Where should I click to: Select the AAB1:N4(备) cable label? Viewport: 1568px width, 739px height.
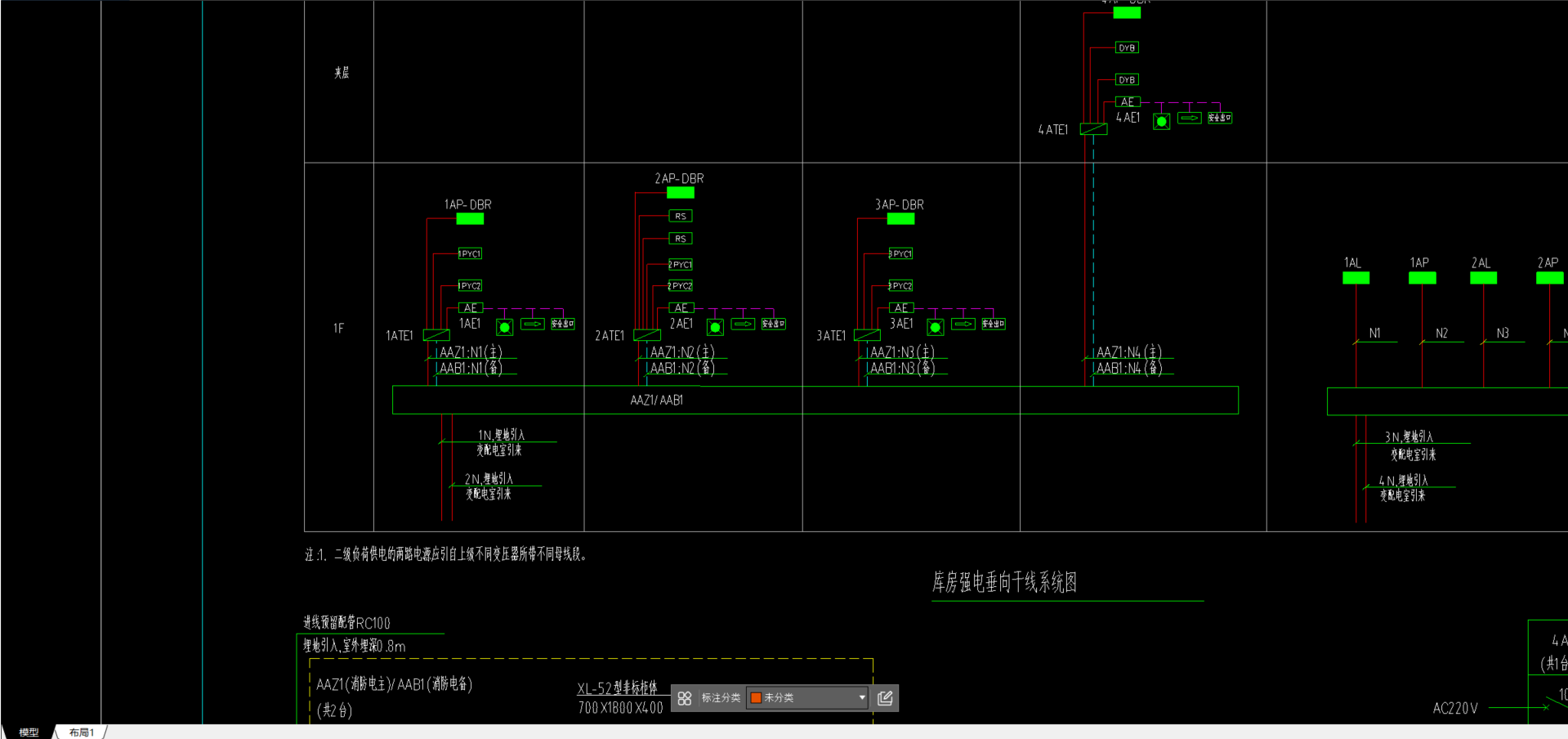(x=1129, y=369)
